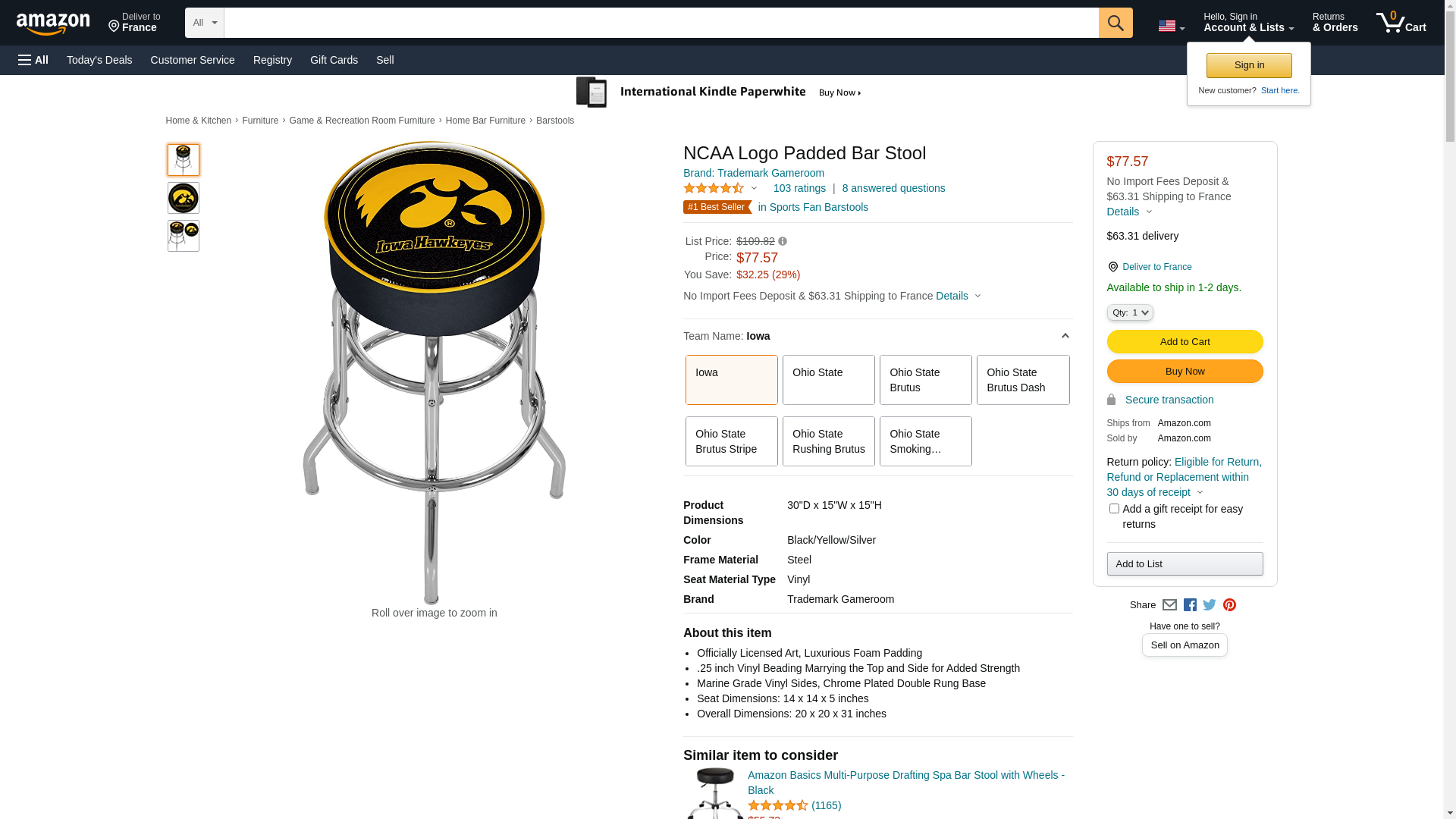Click the list price info icon
Image resolution: width=1456 pixels, height=819 pixels.
click(x=783, y=242)
